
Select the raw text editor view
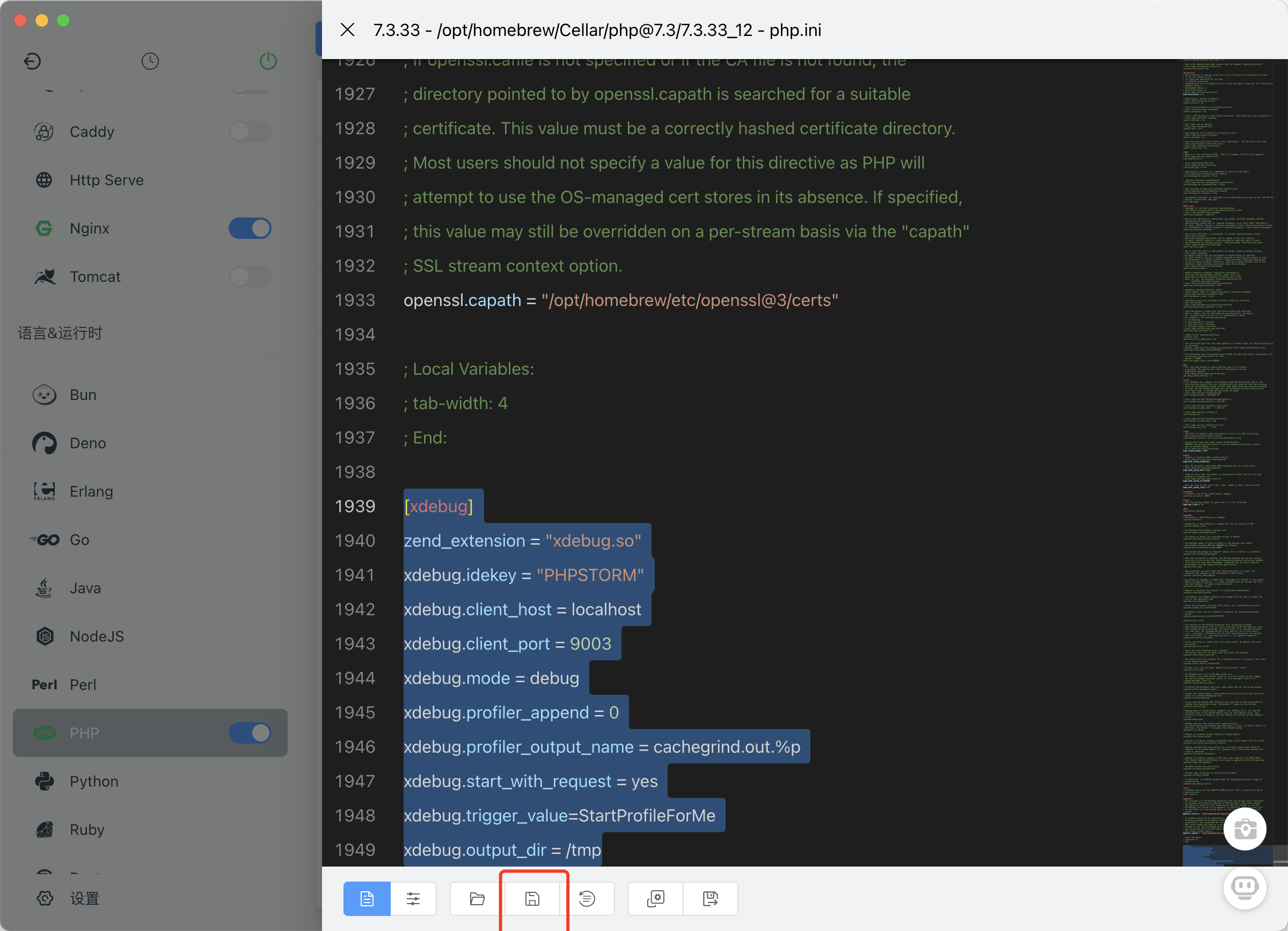pos(367,899)
